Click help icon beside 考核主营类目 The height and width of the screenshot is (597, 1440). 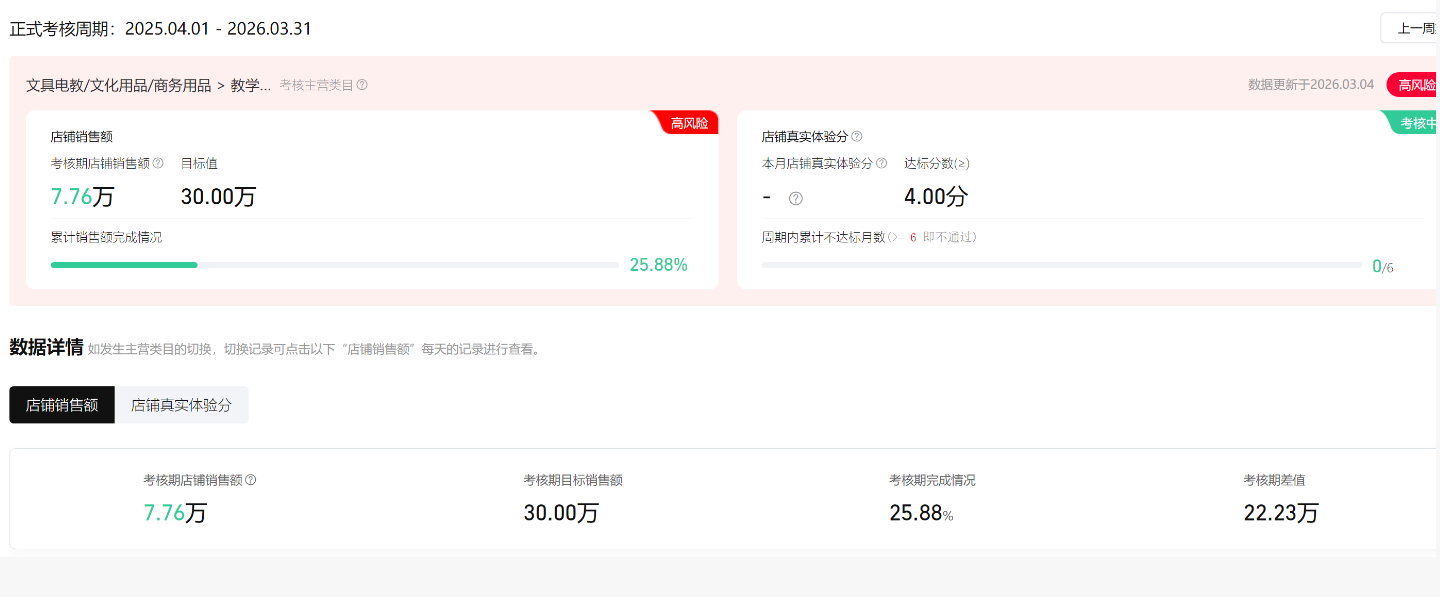click(x=362, y=85)
